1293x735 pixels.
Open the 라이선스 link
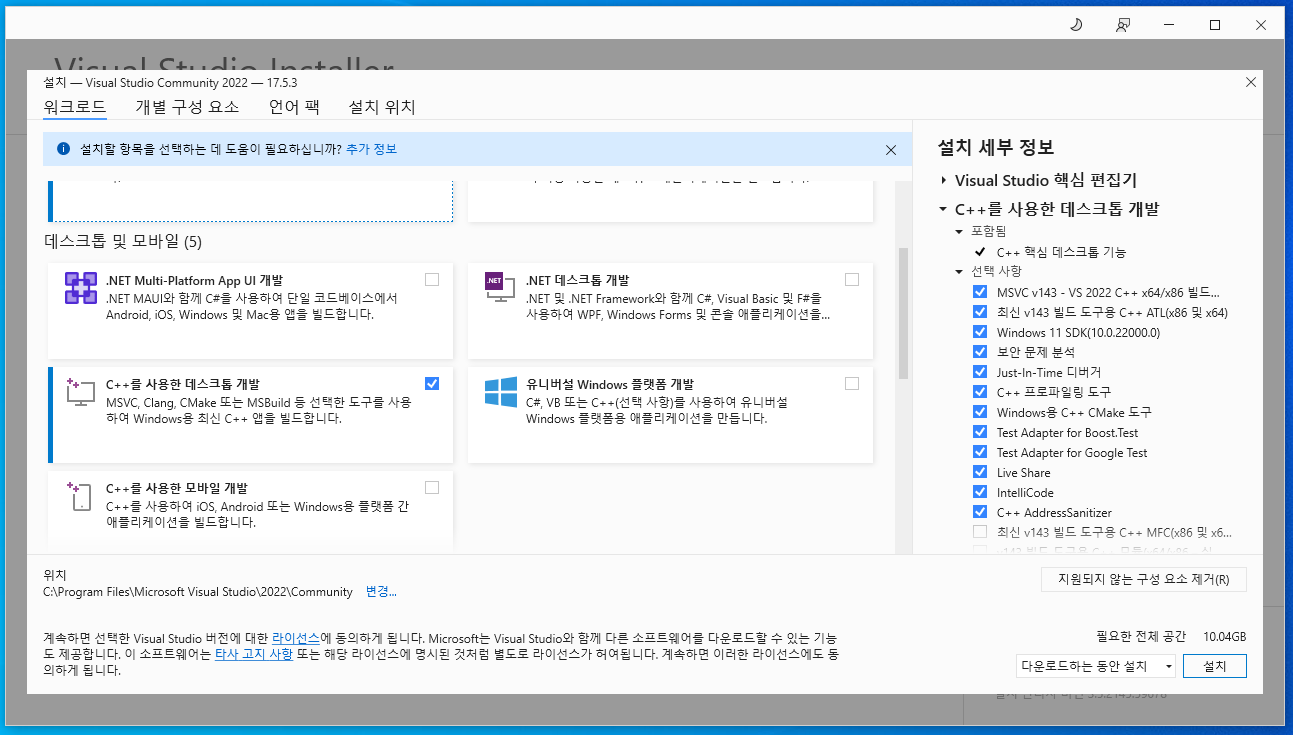click(296, 638)
